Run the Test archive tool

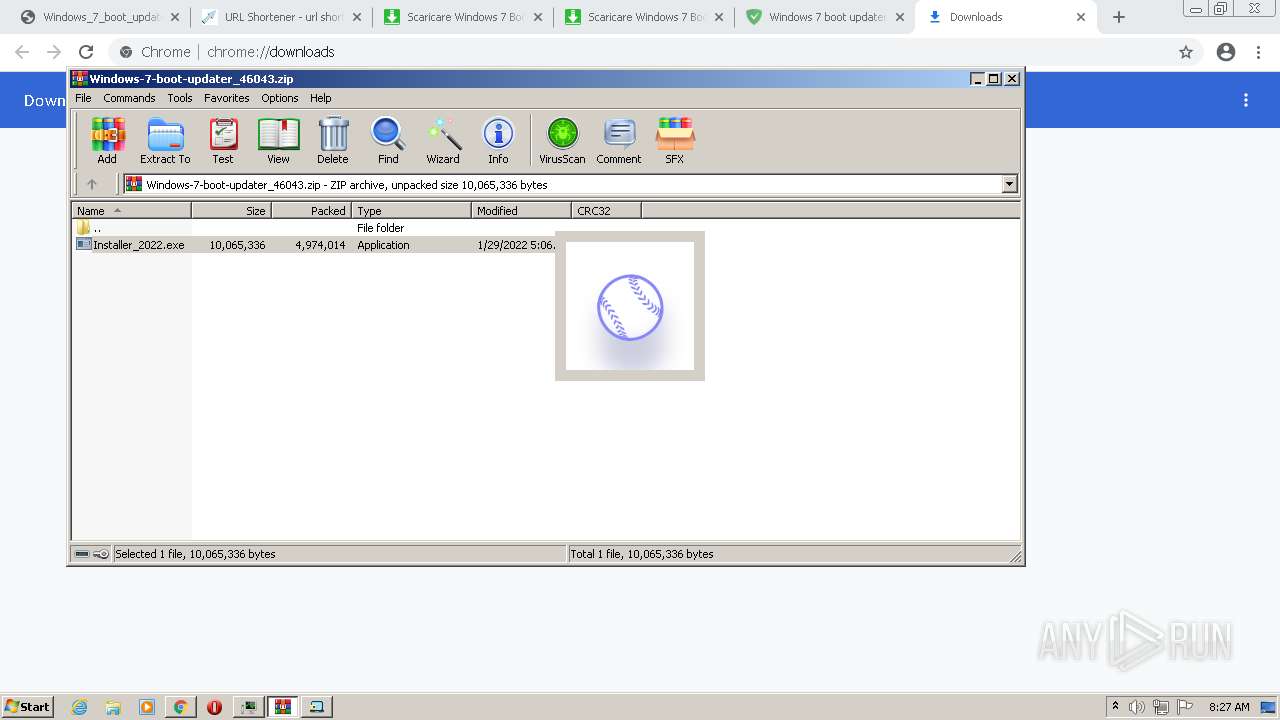pos(223,140)
